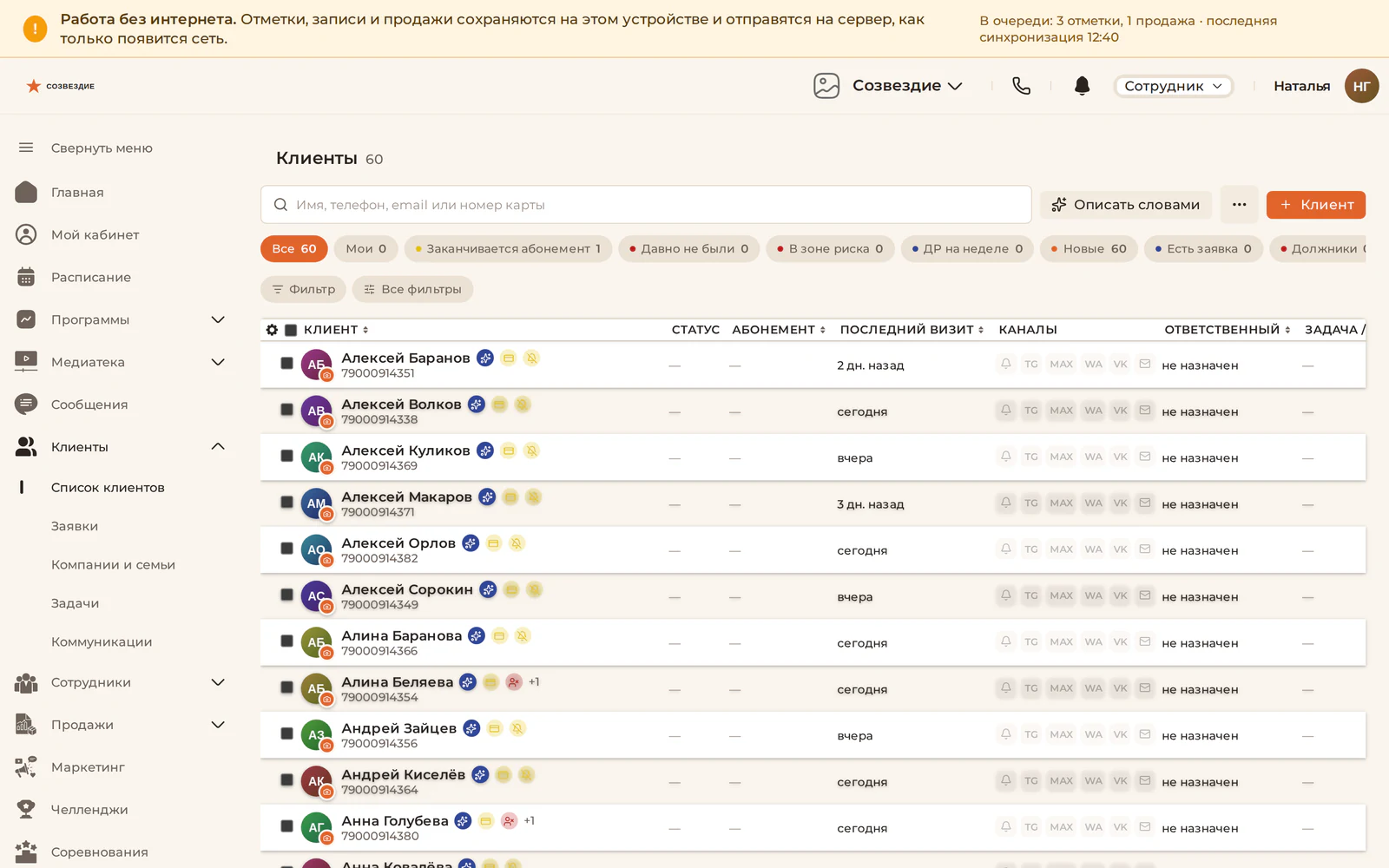1389x868 pixels.
Task: Open the notifications bell
Action: tap(1082, 86)
